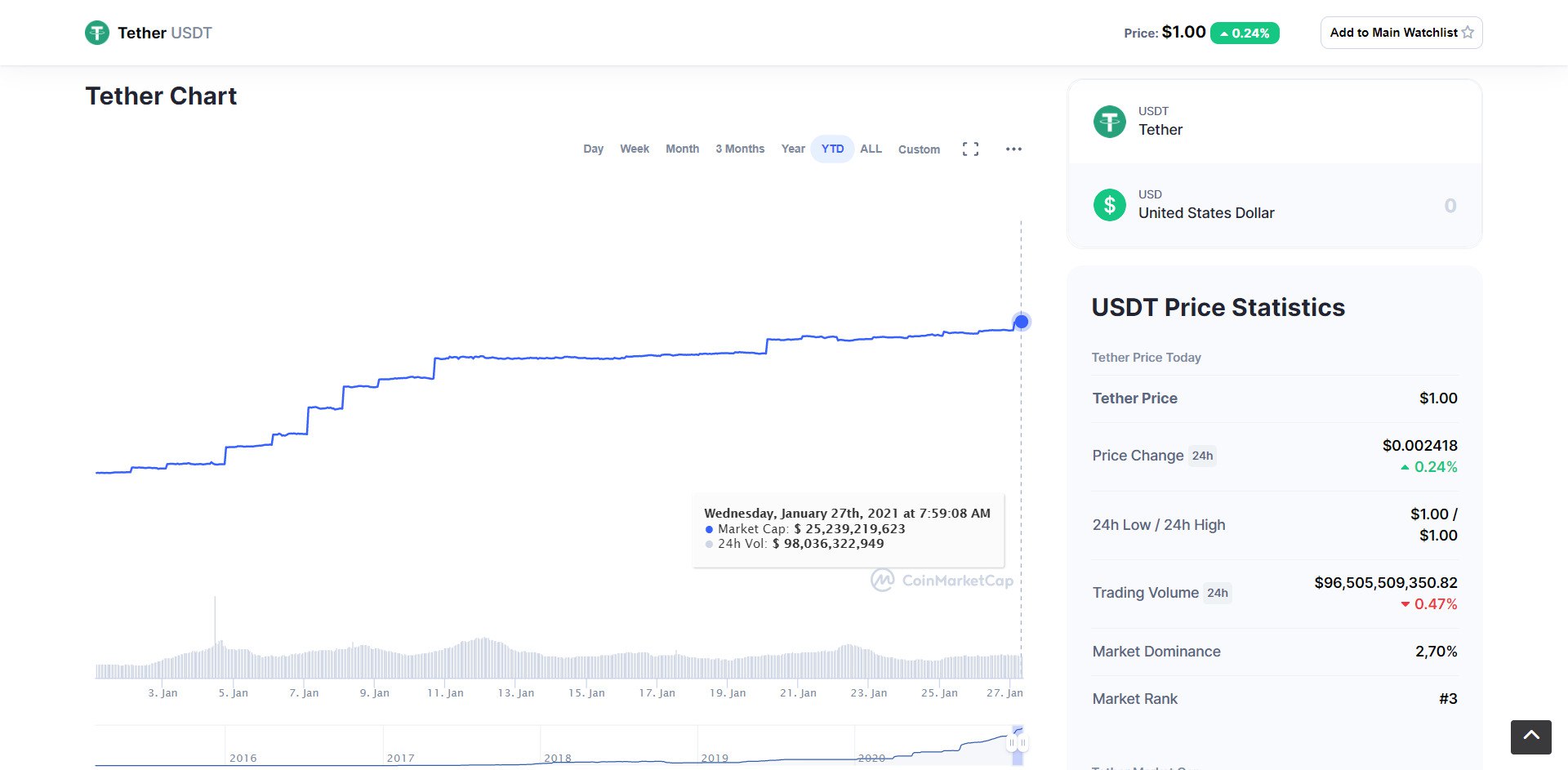1568x770 pixels.
Task: Open the chart three-dots options menu
Action: coord(1013,149)
